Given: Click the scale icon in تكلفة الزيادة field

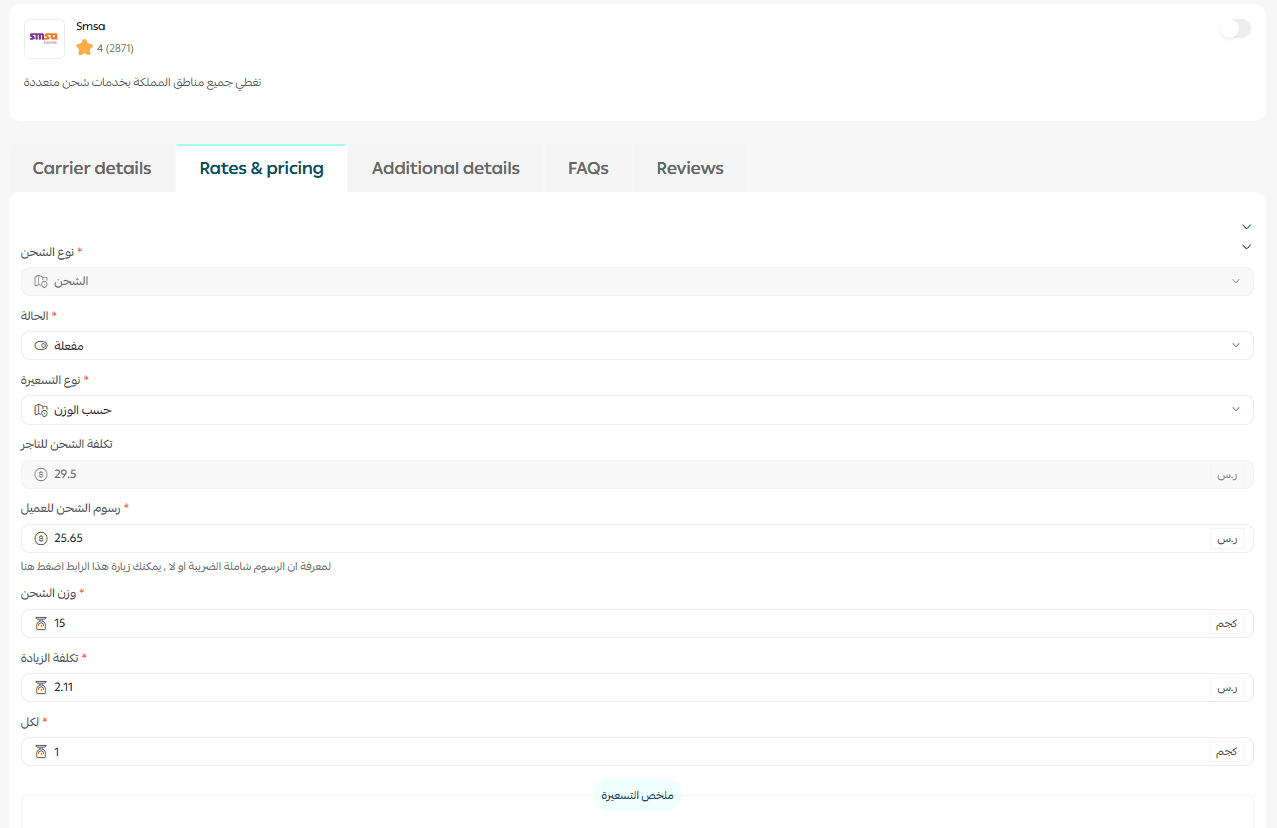Looking at the screenshot, I should coord(41,687).
